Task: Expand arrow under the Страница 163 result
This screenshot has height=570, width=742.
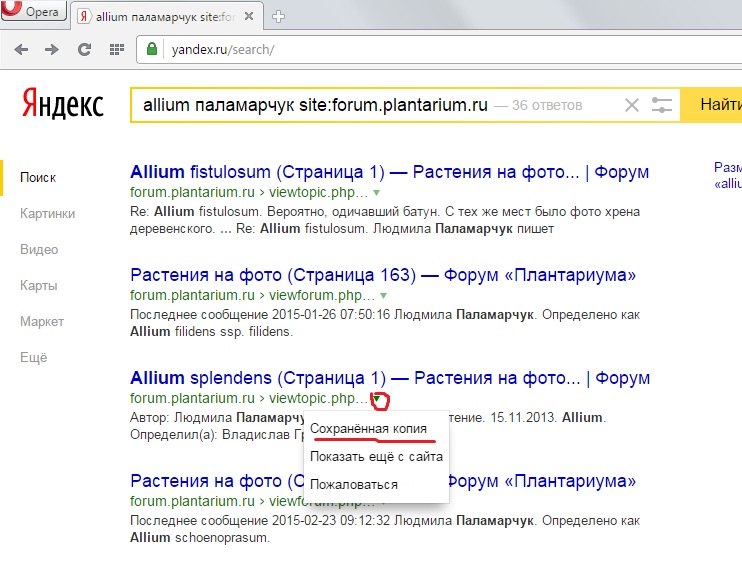Action: tap(383, 297)
